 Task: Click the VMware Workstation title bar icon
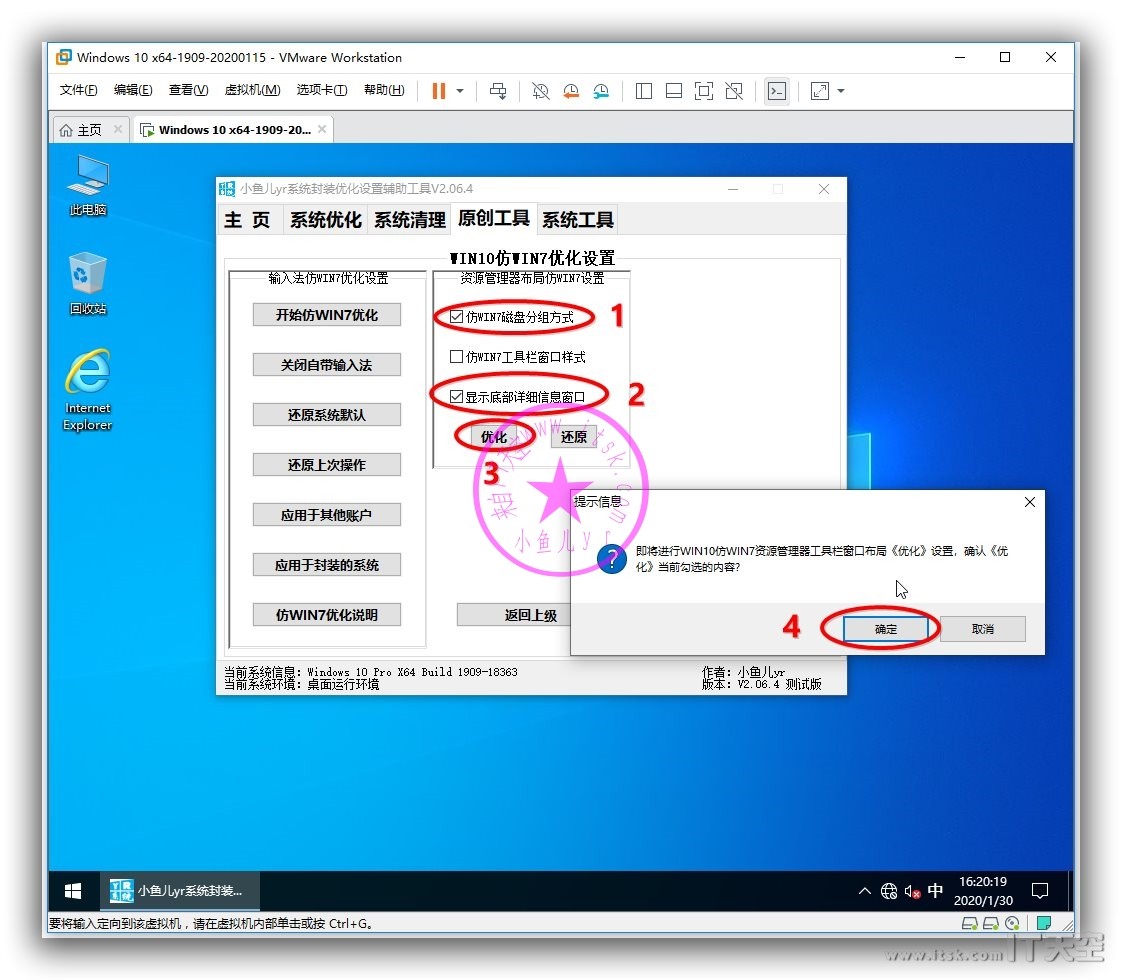click(64, 57)
